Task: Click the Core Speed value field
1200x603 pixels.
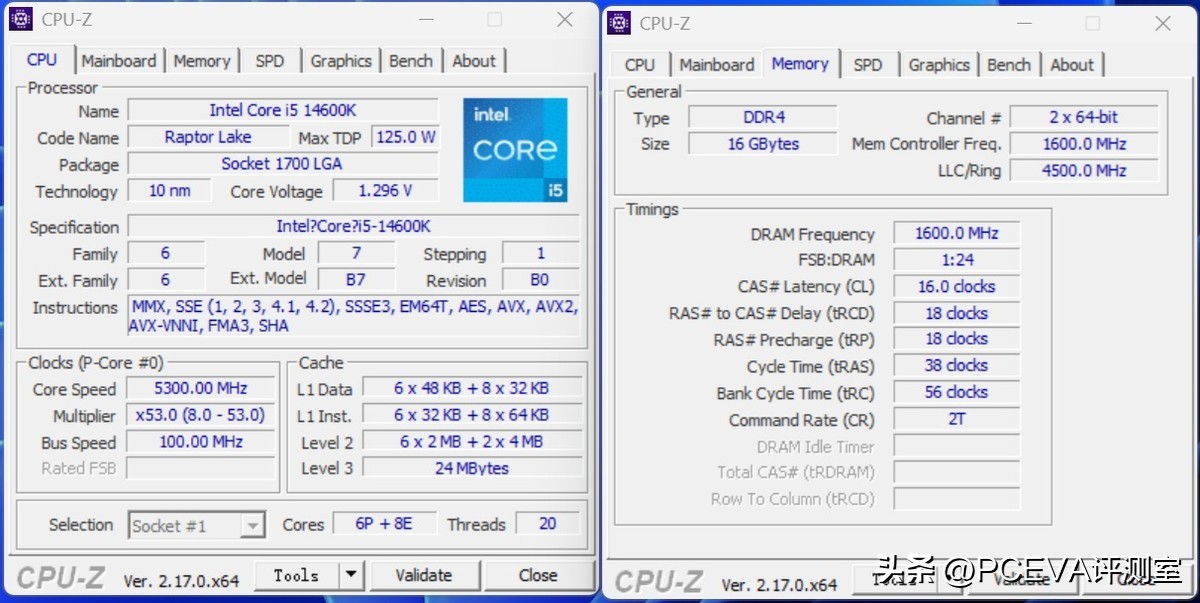Action: pyautogui.click(x=199, y=388)
